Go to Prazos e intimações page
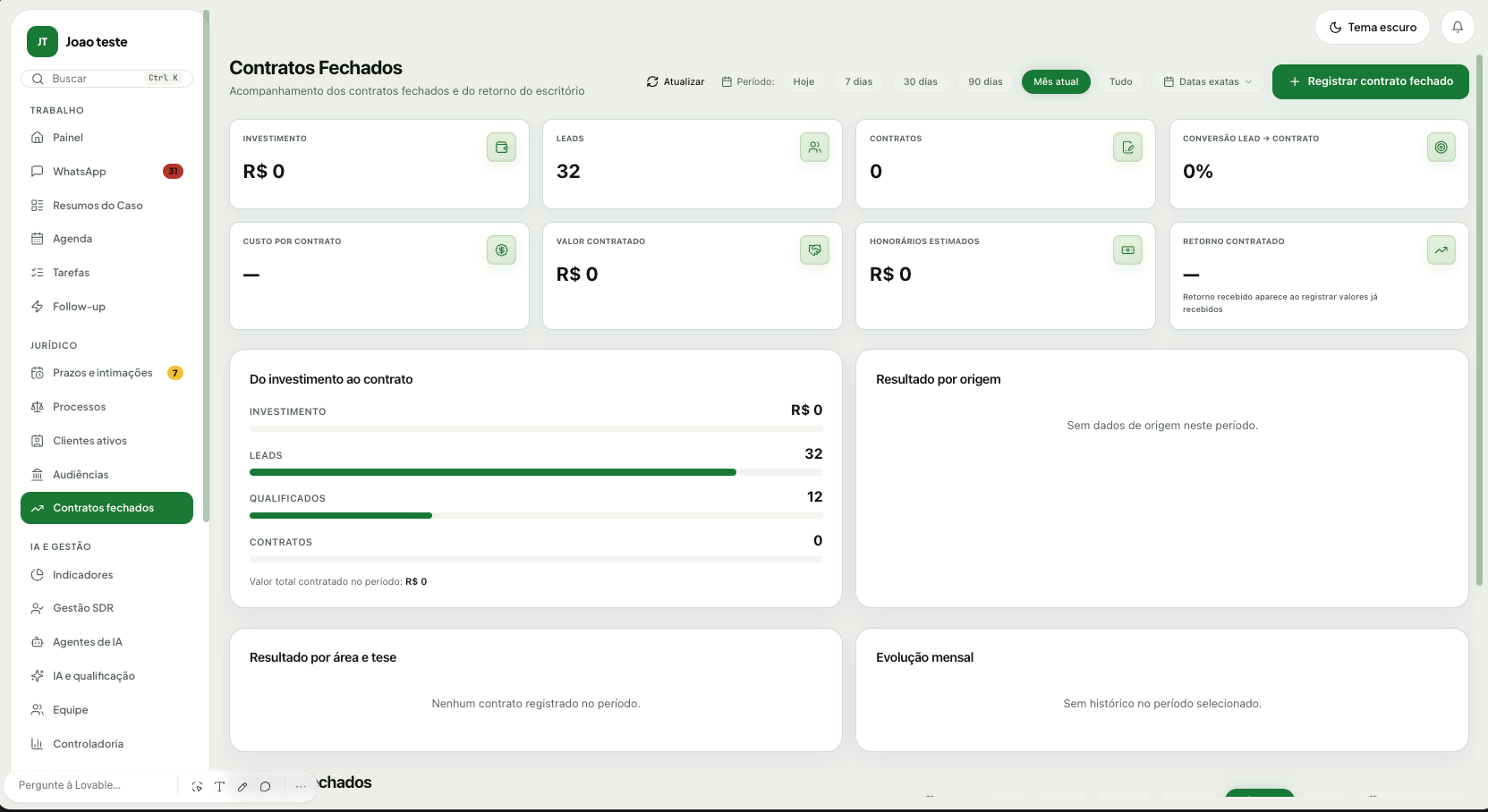This screenshot has height=812, width=1488. click(106, 373)
